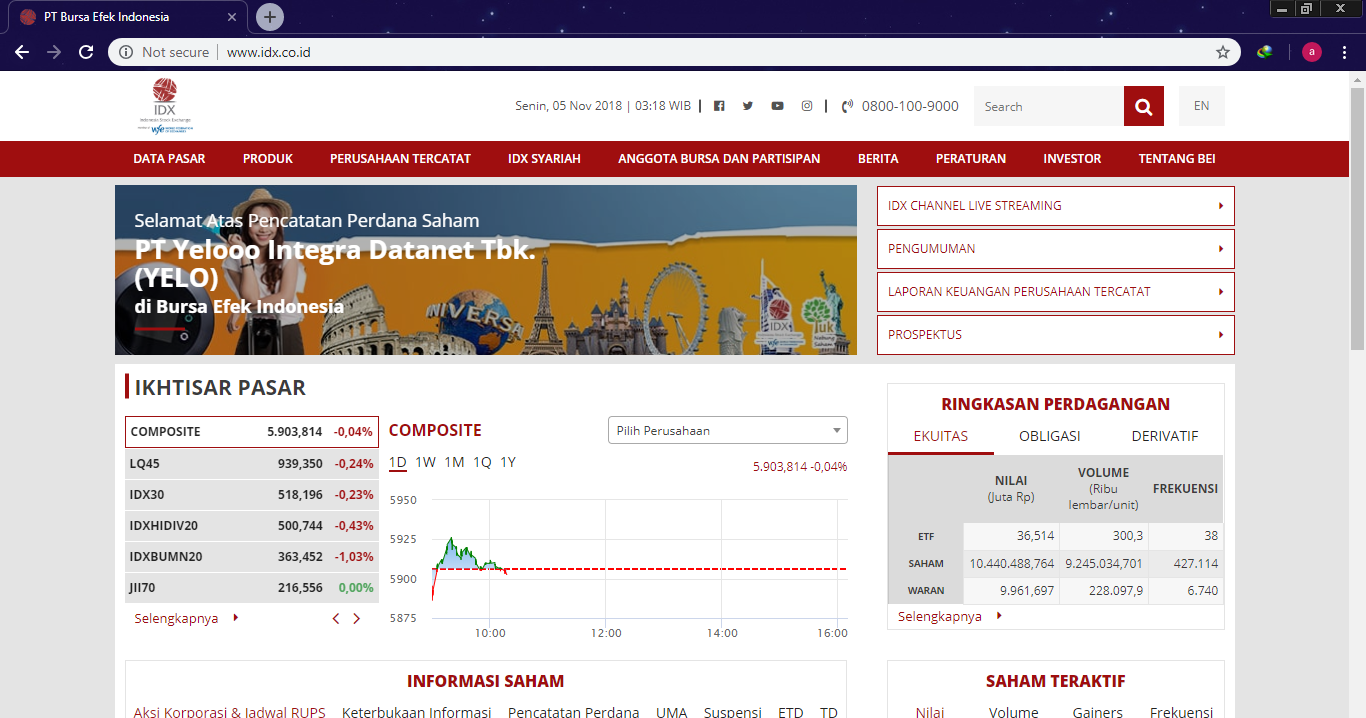The height and width of the screenshot is (718, 1366).
Task: Open a new browser tab
Action: (270, 17)
